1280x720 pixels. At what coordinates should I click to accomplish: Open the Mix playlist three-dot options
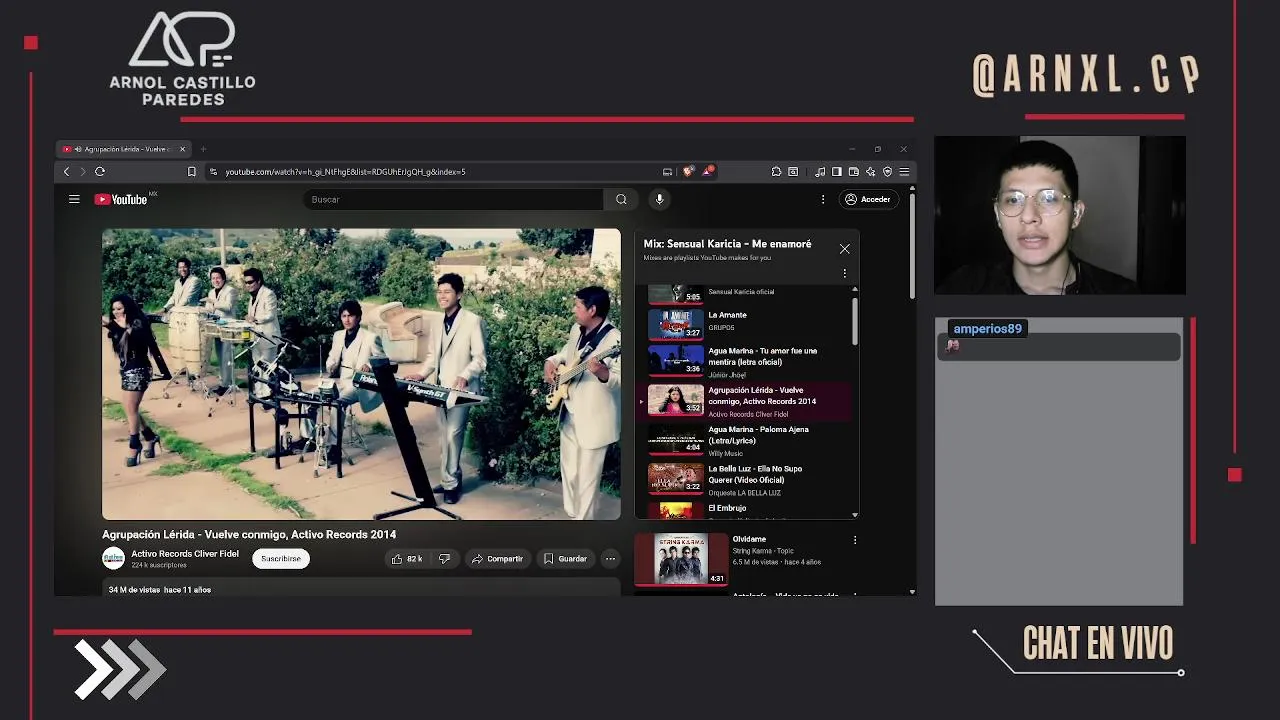coord(844,273)
